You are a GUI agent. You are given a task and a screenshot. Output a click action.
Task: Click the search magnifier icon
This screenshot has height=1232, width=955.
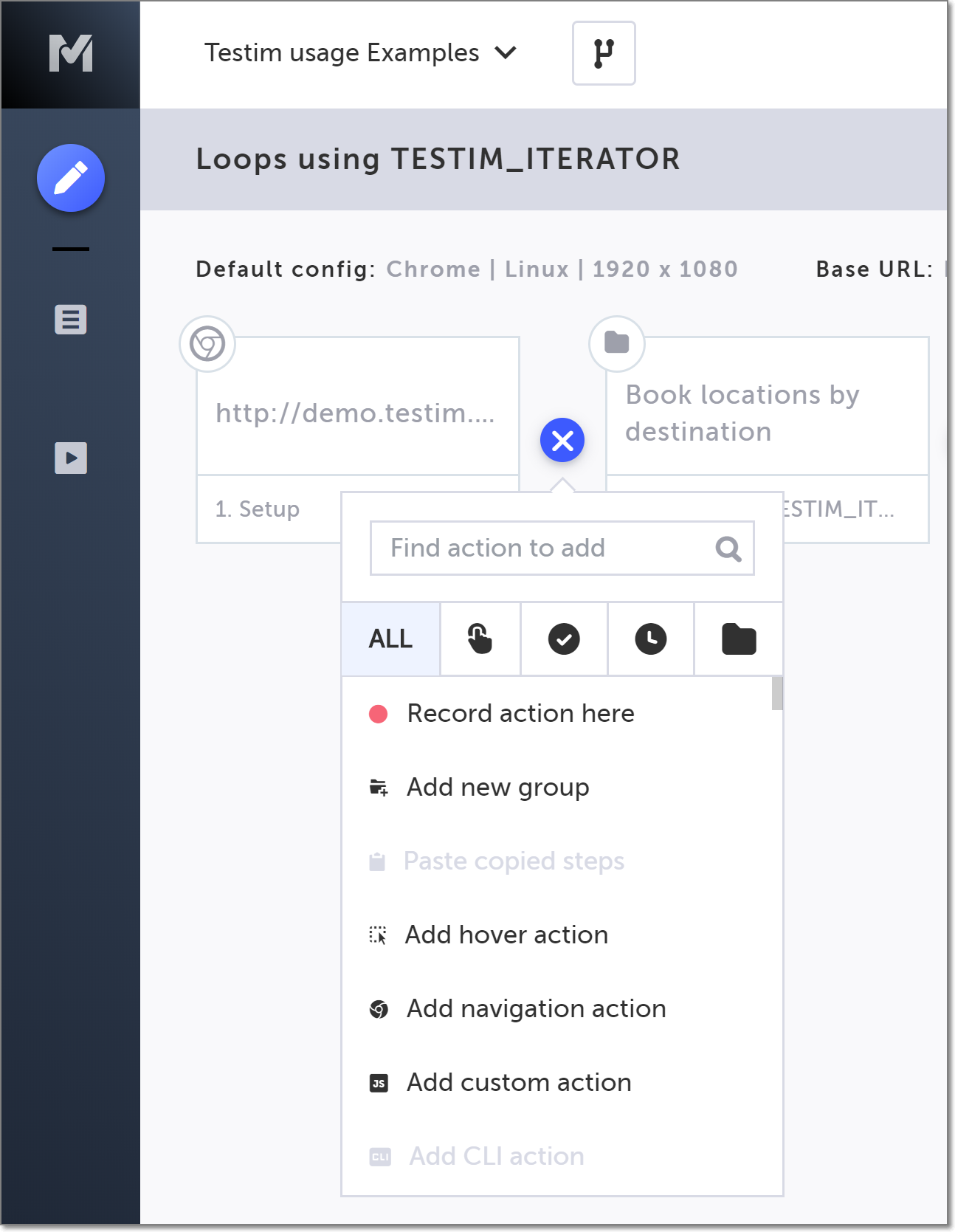click(728, 548)
